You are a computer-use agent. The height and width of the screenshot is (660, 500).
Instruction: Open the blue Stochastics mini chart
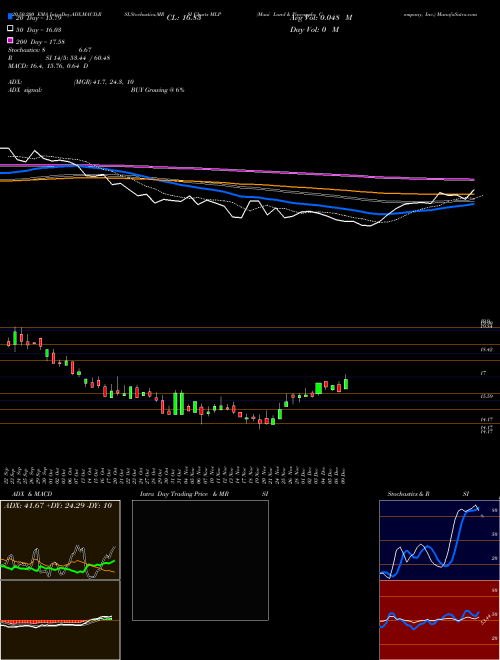point(439,540)
